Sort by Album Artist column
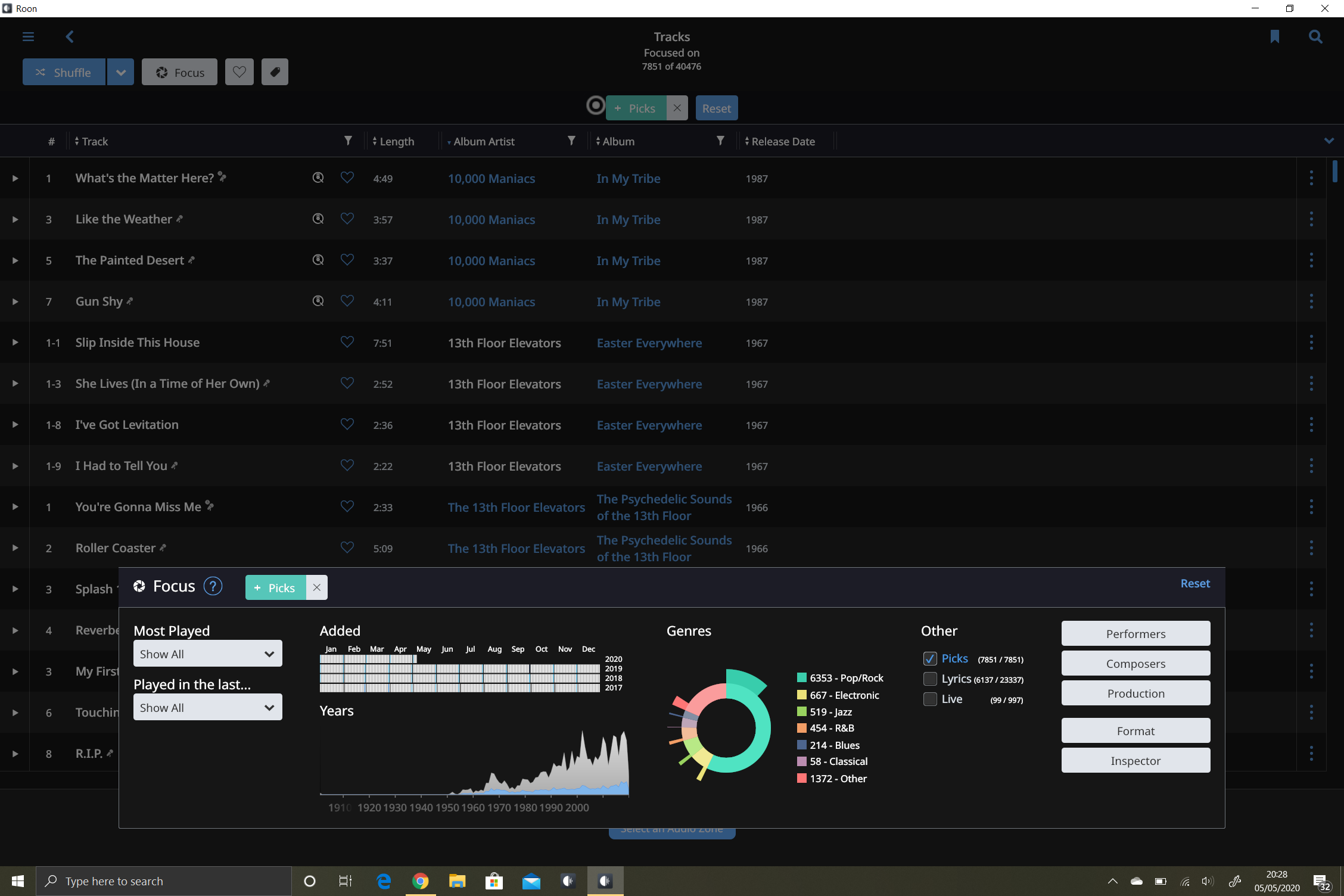Viewport: 1344px width, 896px height. (x=480, y=141)
